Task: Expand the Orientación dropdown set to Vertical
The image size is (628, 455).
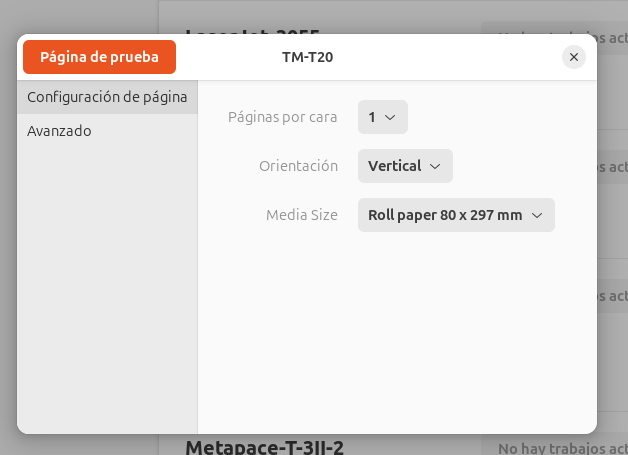Action: (405, 166)
